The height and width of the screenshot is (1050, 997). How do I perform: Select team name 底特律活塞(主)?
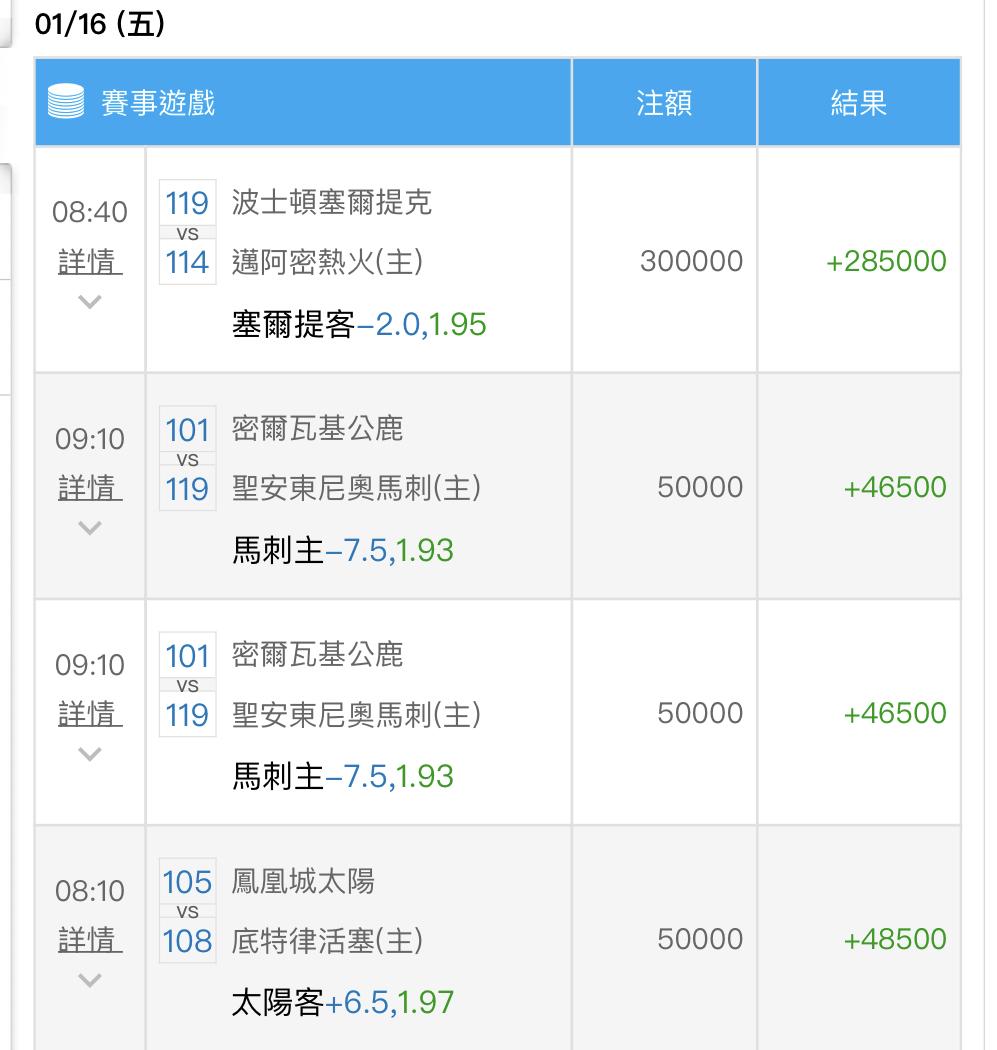coord(327,940)
